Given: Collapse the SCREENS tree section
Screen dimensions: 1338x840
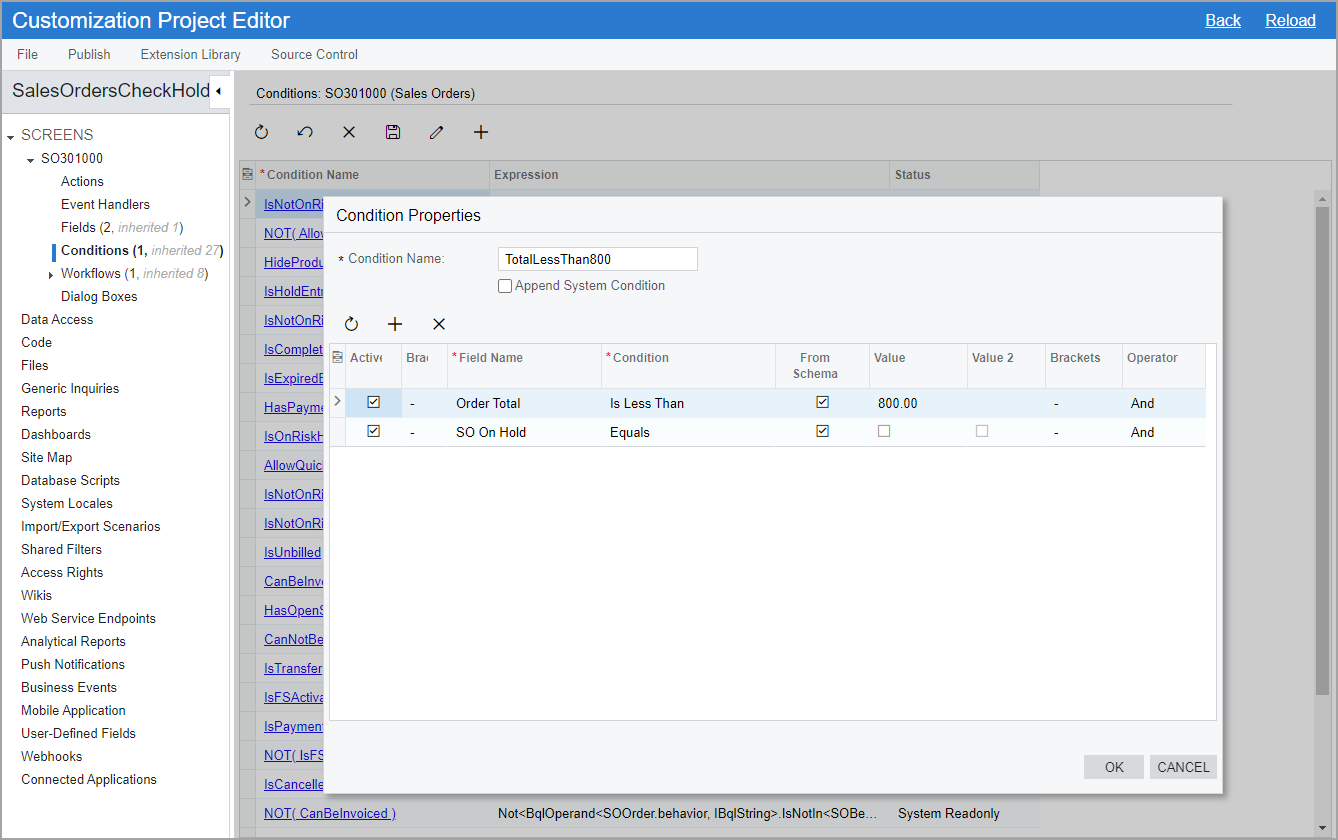Looking at the screenshot, I should coord(11,136).
